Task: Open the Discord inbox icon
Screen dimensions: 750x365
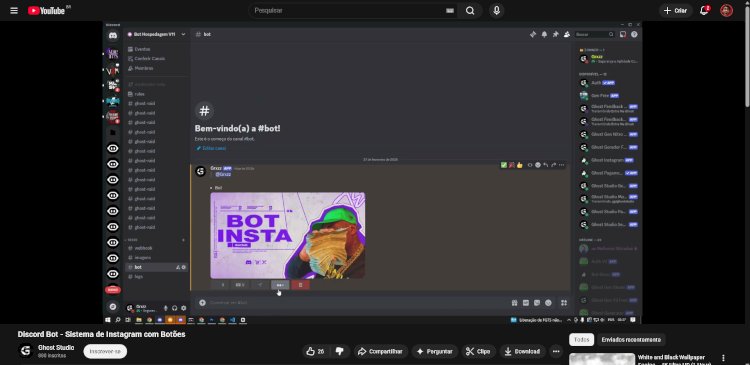Action: coord(623,34)
